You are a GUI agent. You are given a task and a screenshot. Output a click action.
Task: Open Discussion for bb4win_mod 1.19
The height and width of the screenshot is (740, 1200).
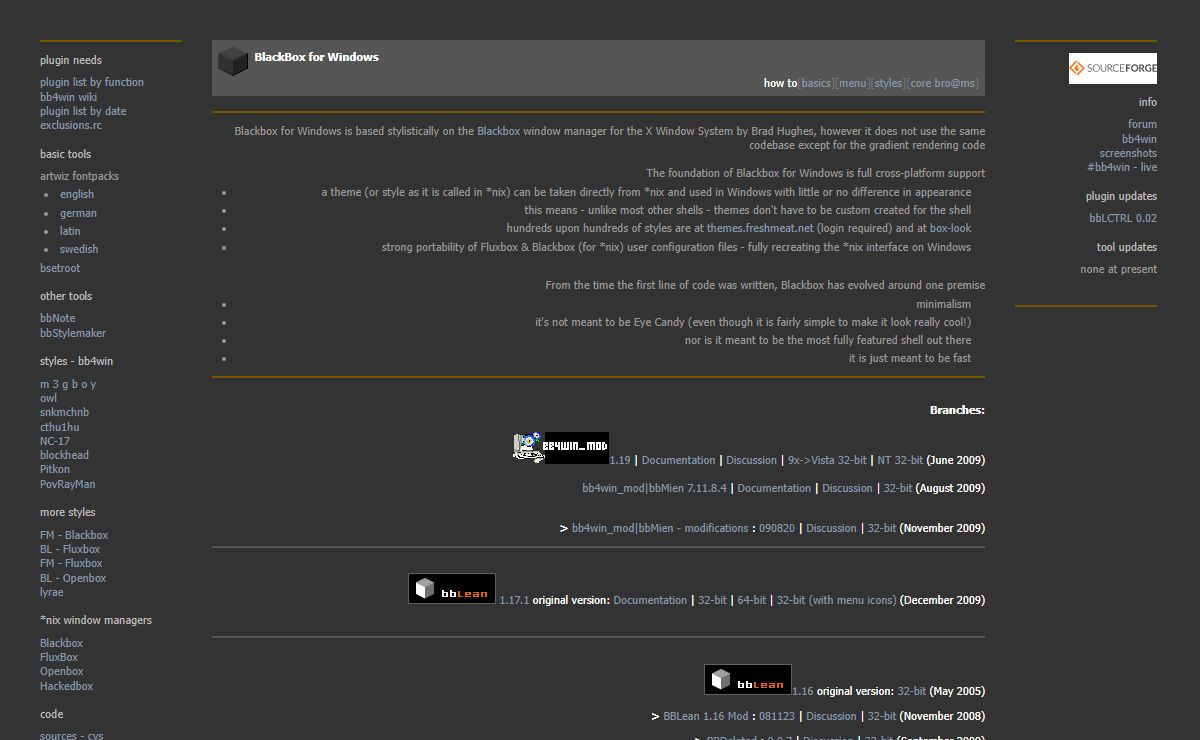pyautogui.click(x=751, y=460)
